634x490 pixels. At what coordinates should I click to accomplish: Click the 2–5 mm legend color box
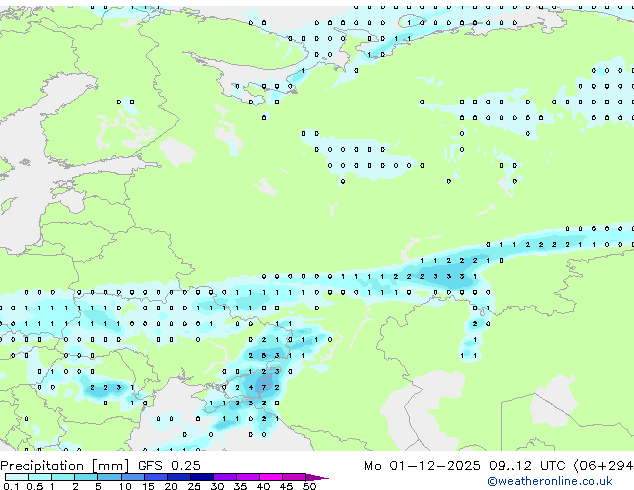point(86,477)
